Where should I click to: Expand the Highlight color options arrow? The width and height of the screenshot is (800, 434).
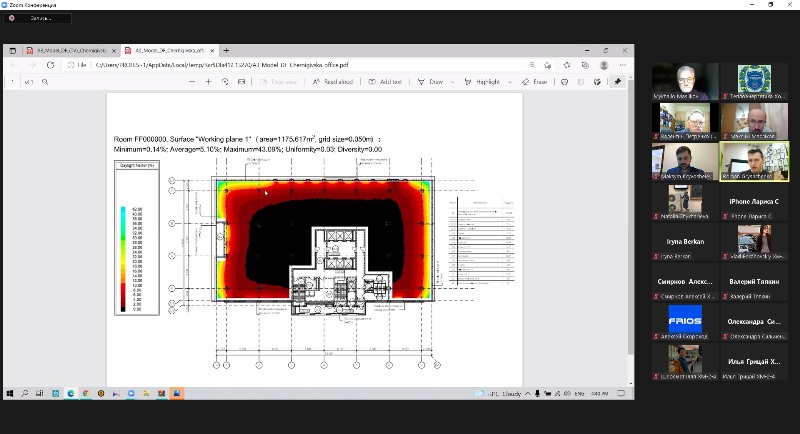pos(509,82)
